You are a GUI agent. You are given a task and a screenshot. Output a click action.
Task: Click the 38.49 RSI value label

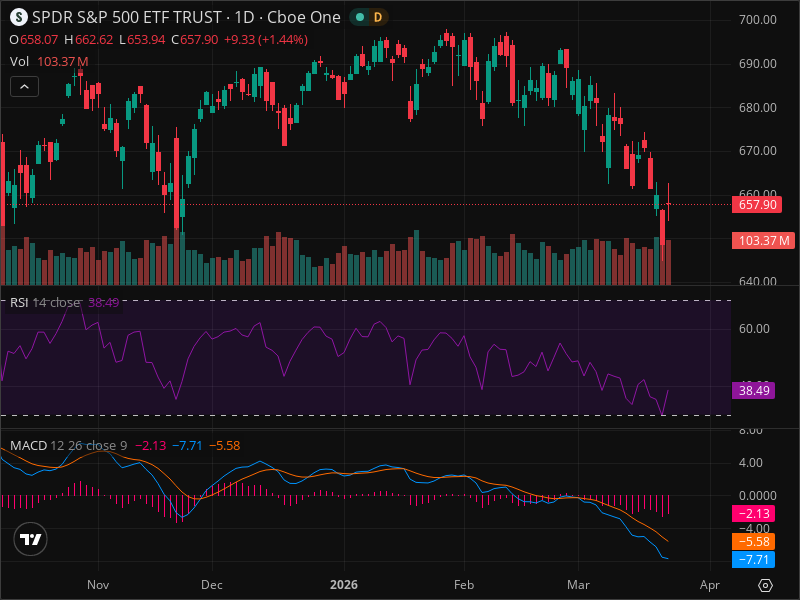tap(754, 391)
